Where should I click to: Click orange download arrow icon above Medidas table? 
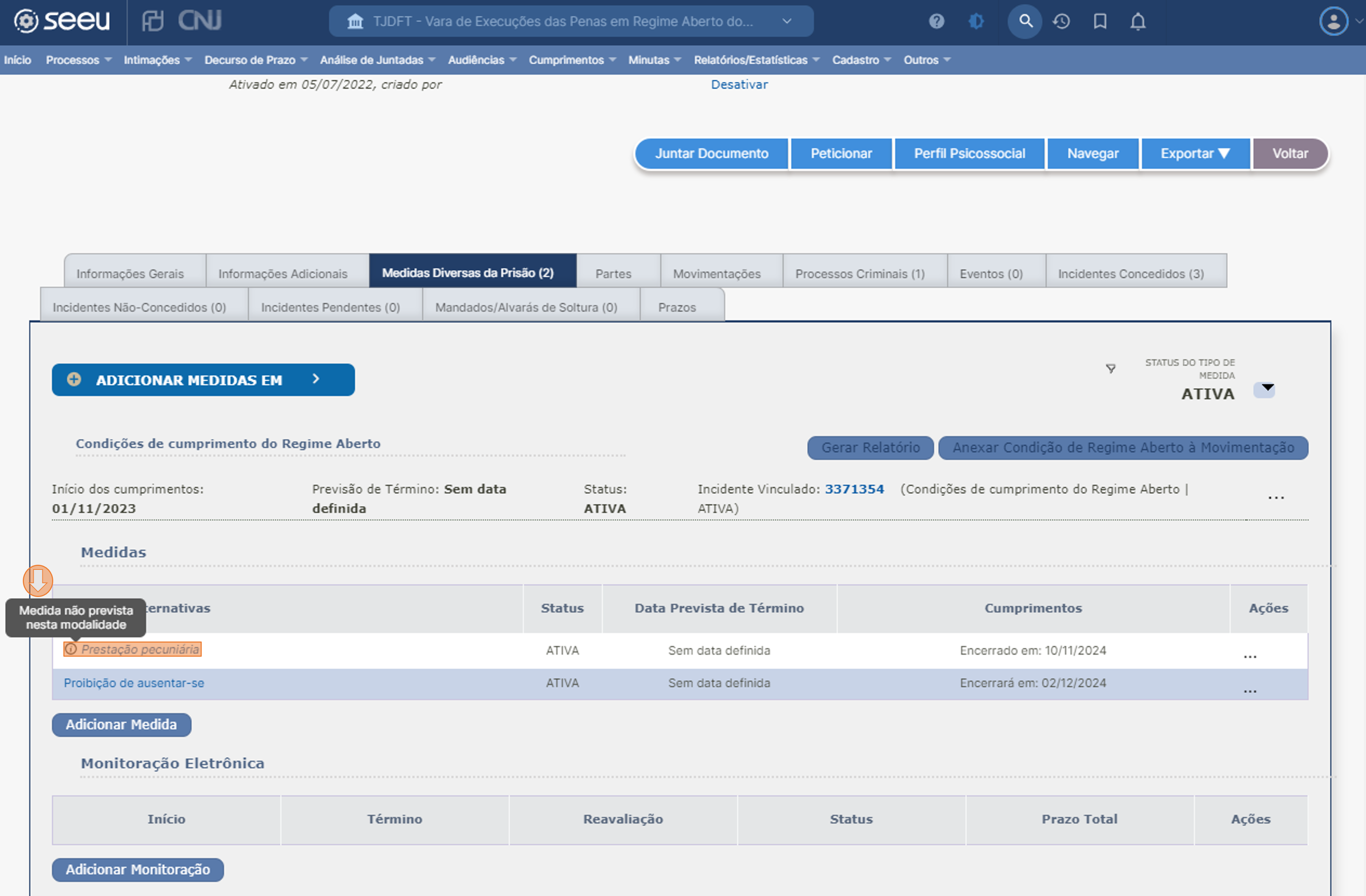coord(38,581)
